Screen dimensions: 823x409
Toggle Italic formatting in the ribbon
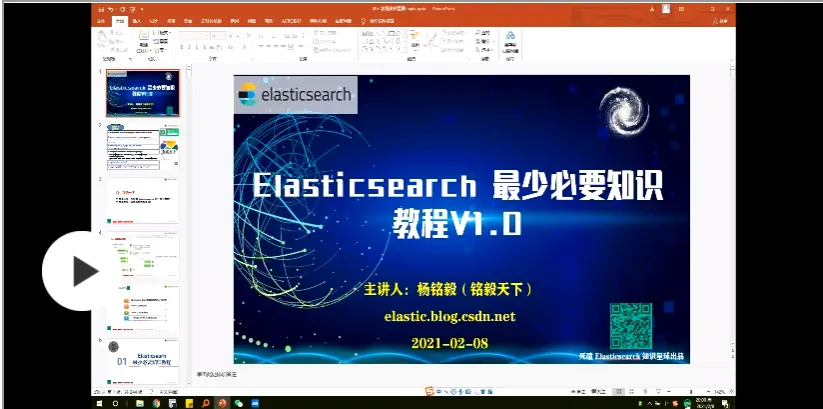(189, 47)
